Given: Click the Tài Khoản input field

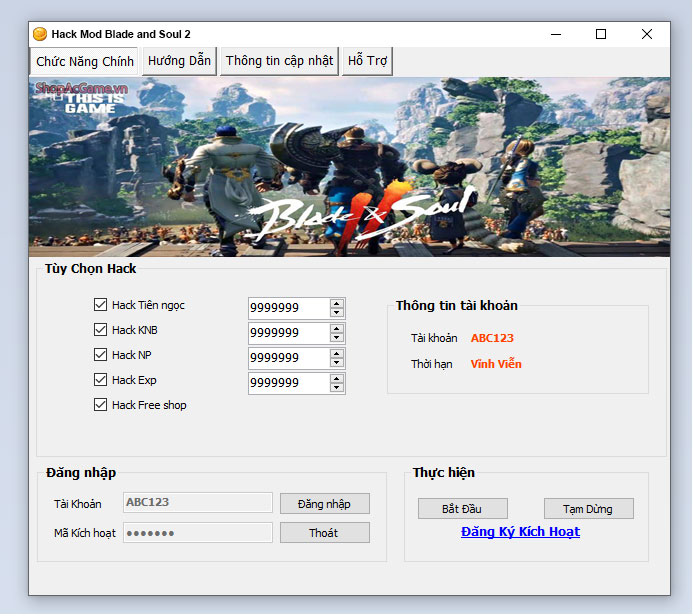Looking at the screenshot, I should (198, 503).
